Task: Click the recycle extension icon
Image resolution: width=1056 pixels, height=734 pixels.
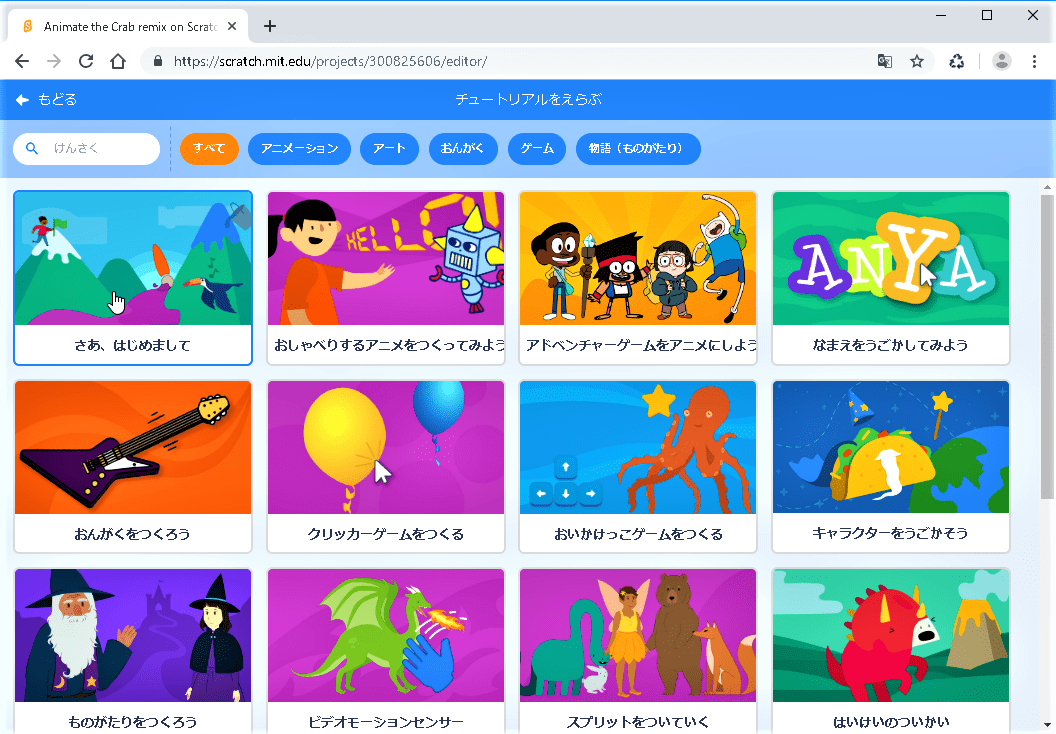Action: [956, 61]
